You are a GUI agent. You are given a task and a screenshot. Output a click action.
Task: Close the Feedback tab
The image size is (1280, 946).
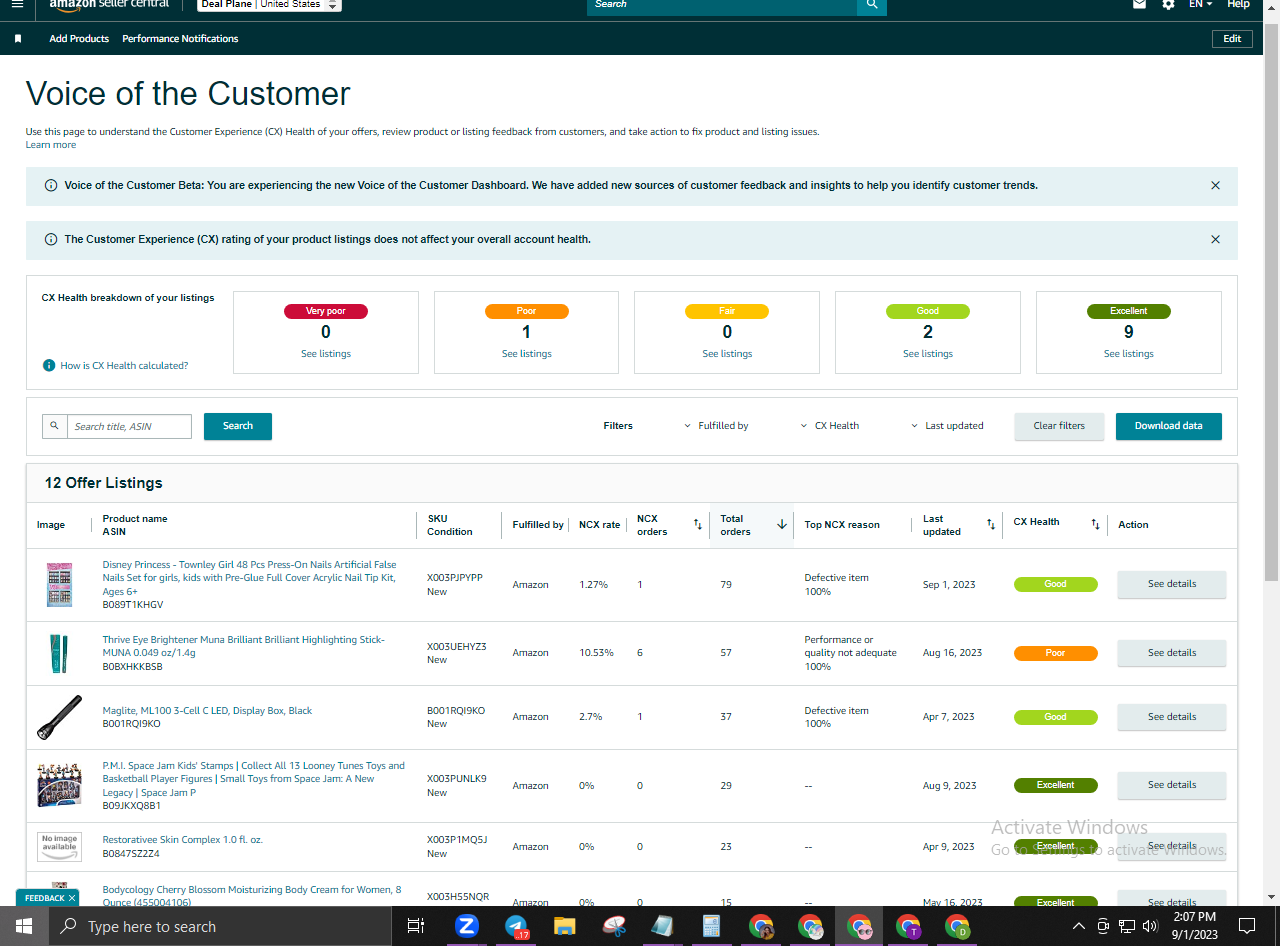coord(72,898)
